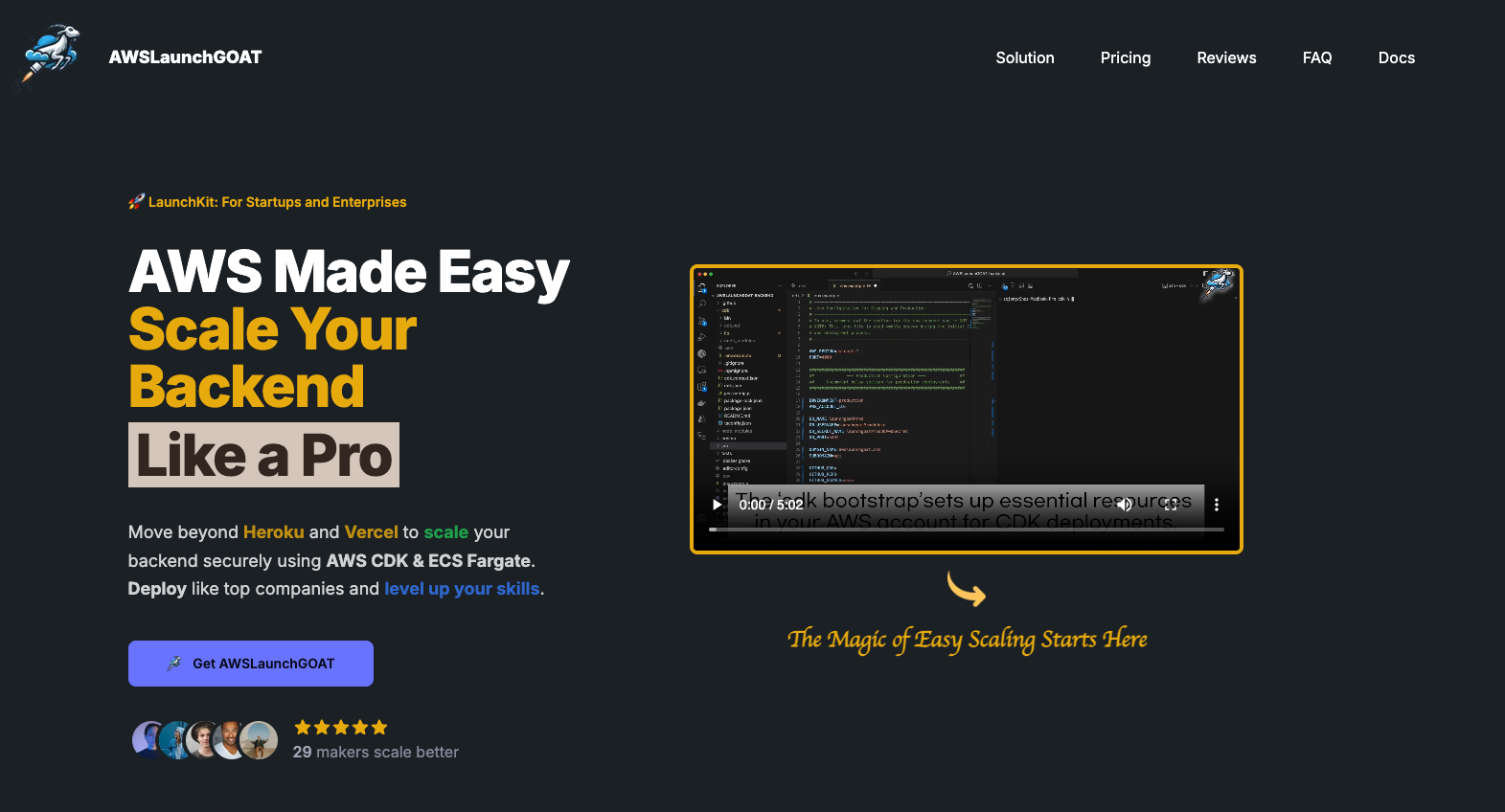This screenshot has height=812, width=1505.
Task: Click the Get AWSLaunchGOAT button
Action: pos(251,664)
